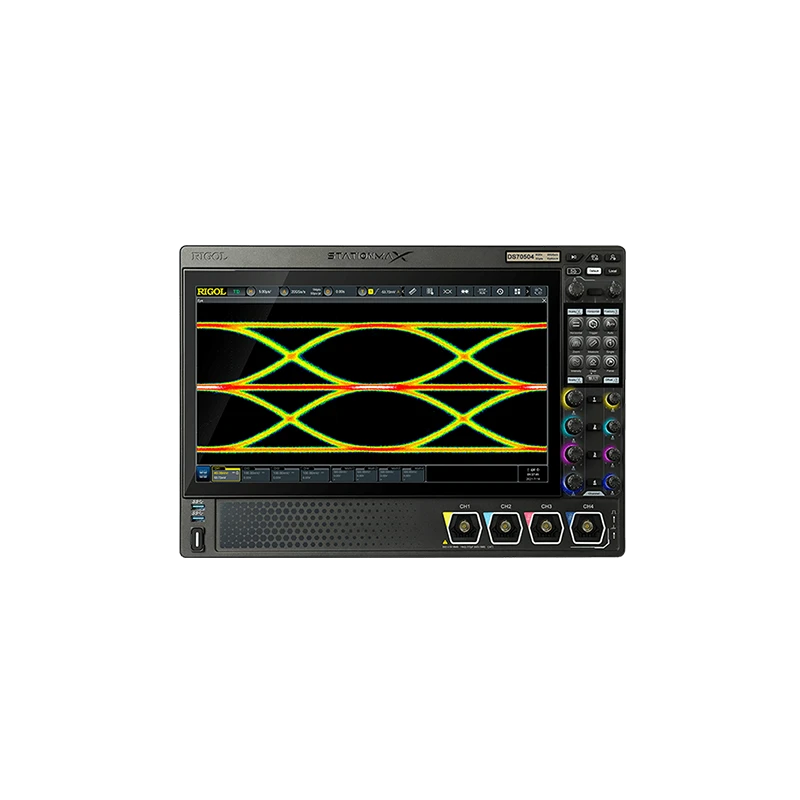The height and width of the screenshot is (800, 800).
Task: Click the date and time display at bottom right
Action: 532,478
